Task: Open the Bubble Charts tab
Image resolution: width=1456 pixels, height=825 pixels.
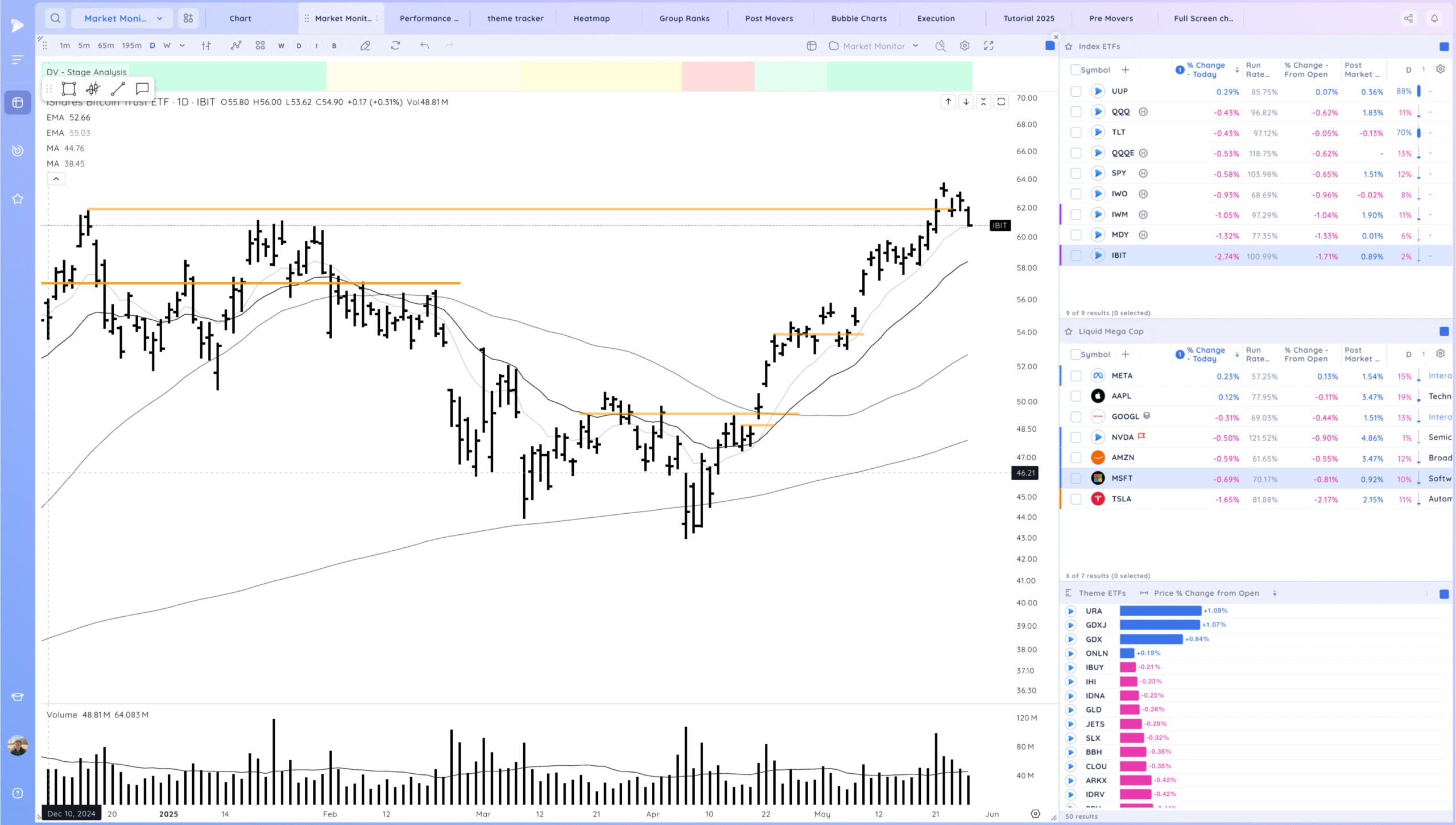Action: 858,18
